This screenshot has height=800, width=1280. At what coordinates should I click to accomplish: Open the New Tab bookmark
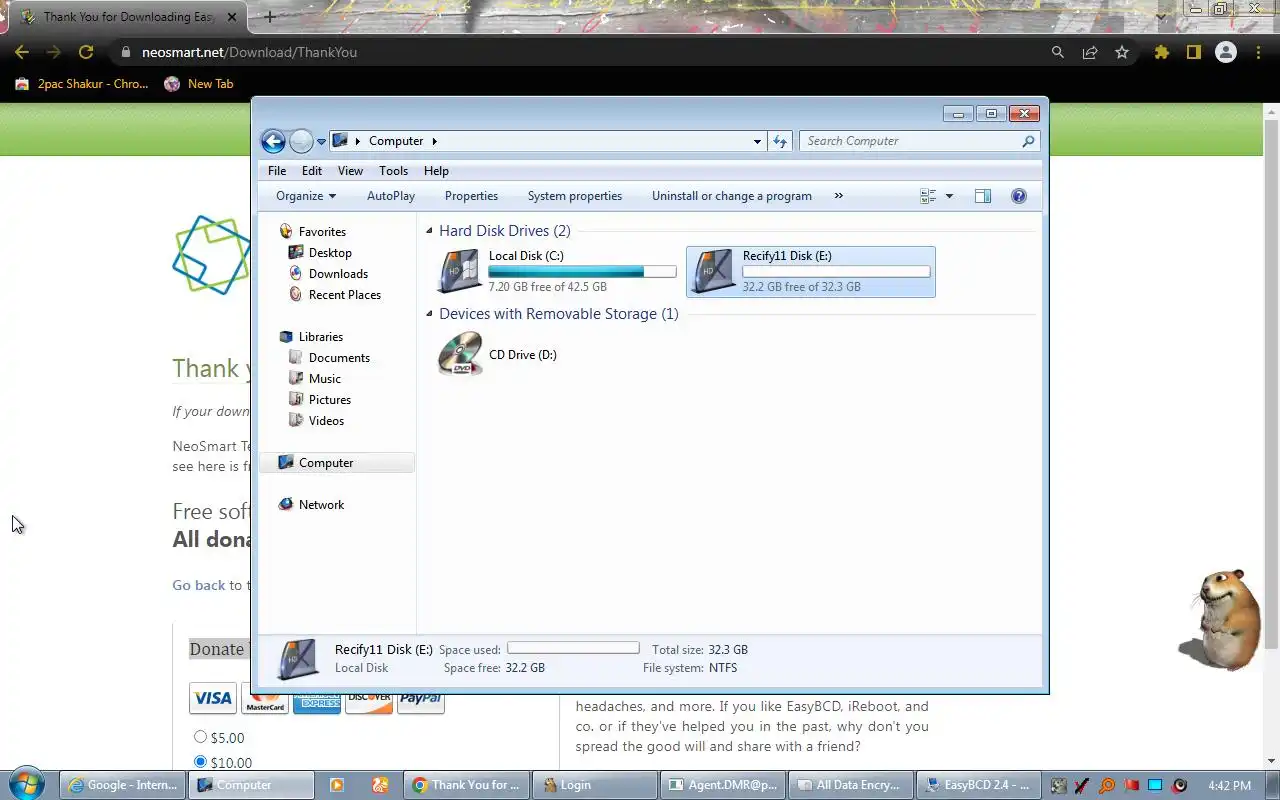pos(199,84)
